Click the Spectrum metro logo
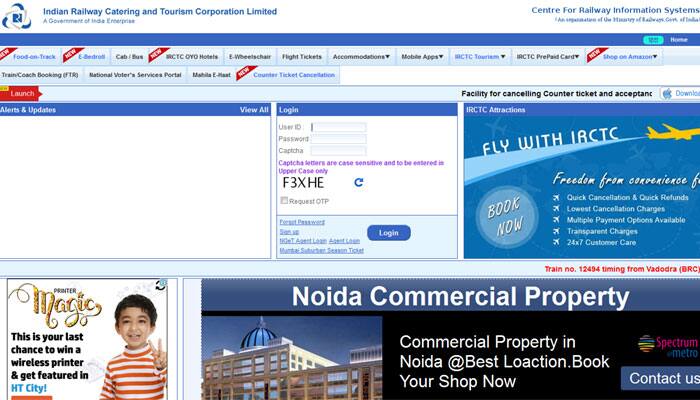The width and height of the screenshot is (700, 400). [x=668, y=346]
